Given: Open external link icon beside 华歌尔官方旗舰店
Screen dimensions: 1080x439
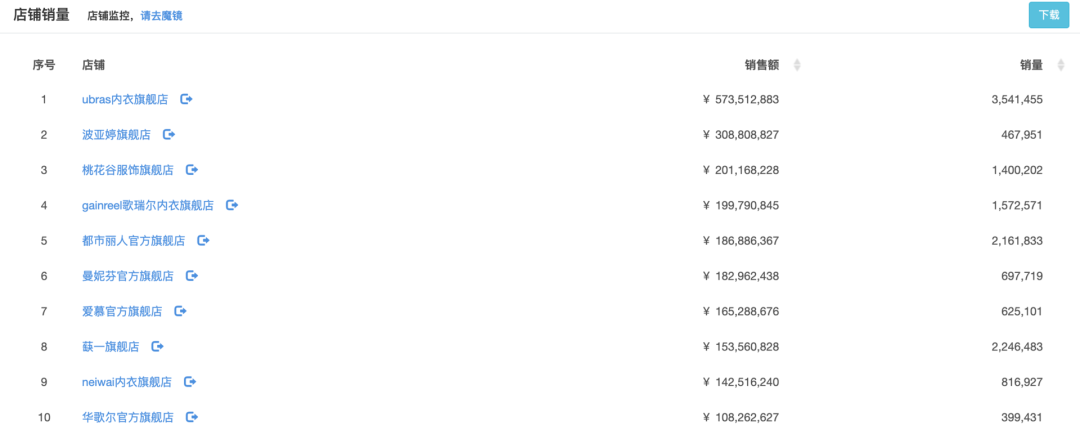Looking at the screenshot, I should [192, 417].
